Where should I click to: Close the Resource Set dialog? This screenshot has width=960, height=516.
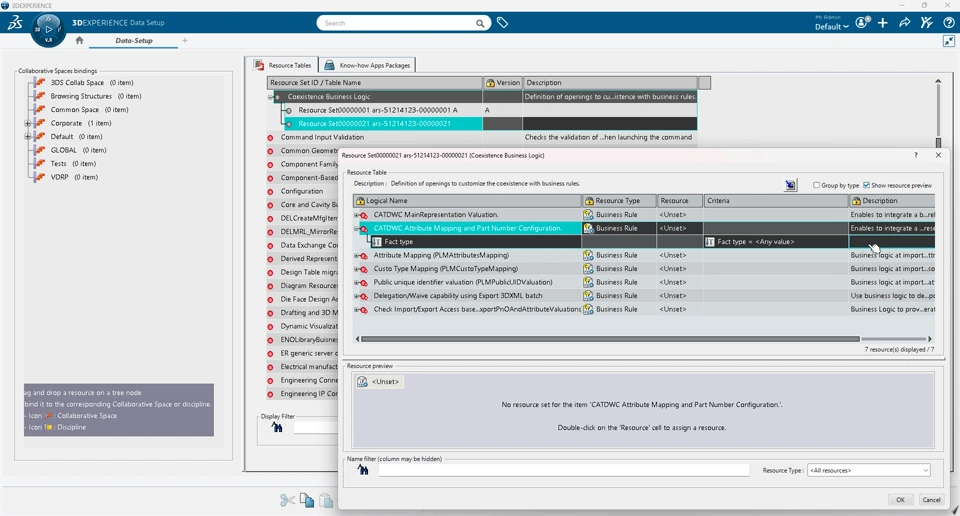pos(938,155)
